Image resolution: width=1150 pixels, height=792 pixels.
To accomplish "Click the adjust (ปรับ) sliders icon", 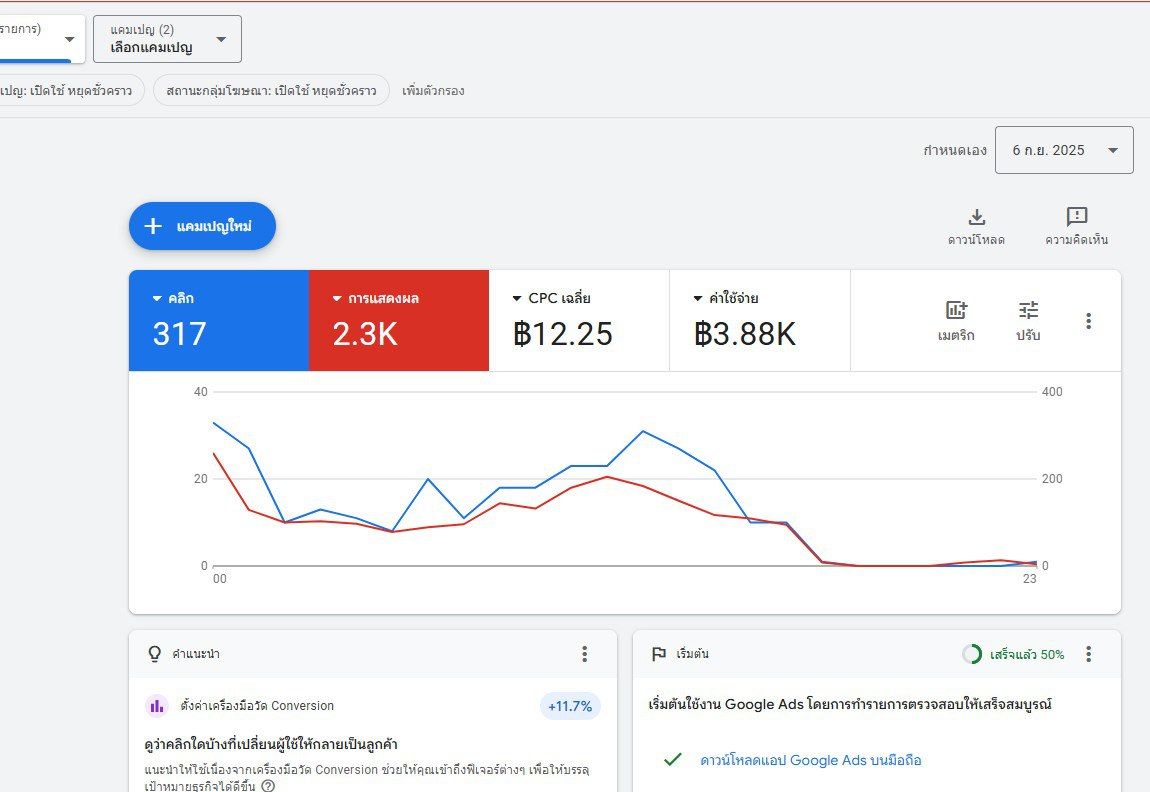I will click(x=1028, y=310).
